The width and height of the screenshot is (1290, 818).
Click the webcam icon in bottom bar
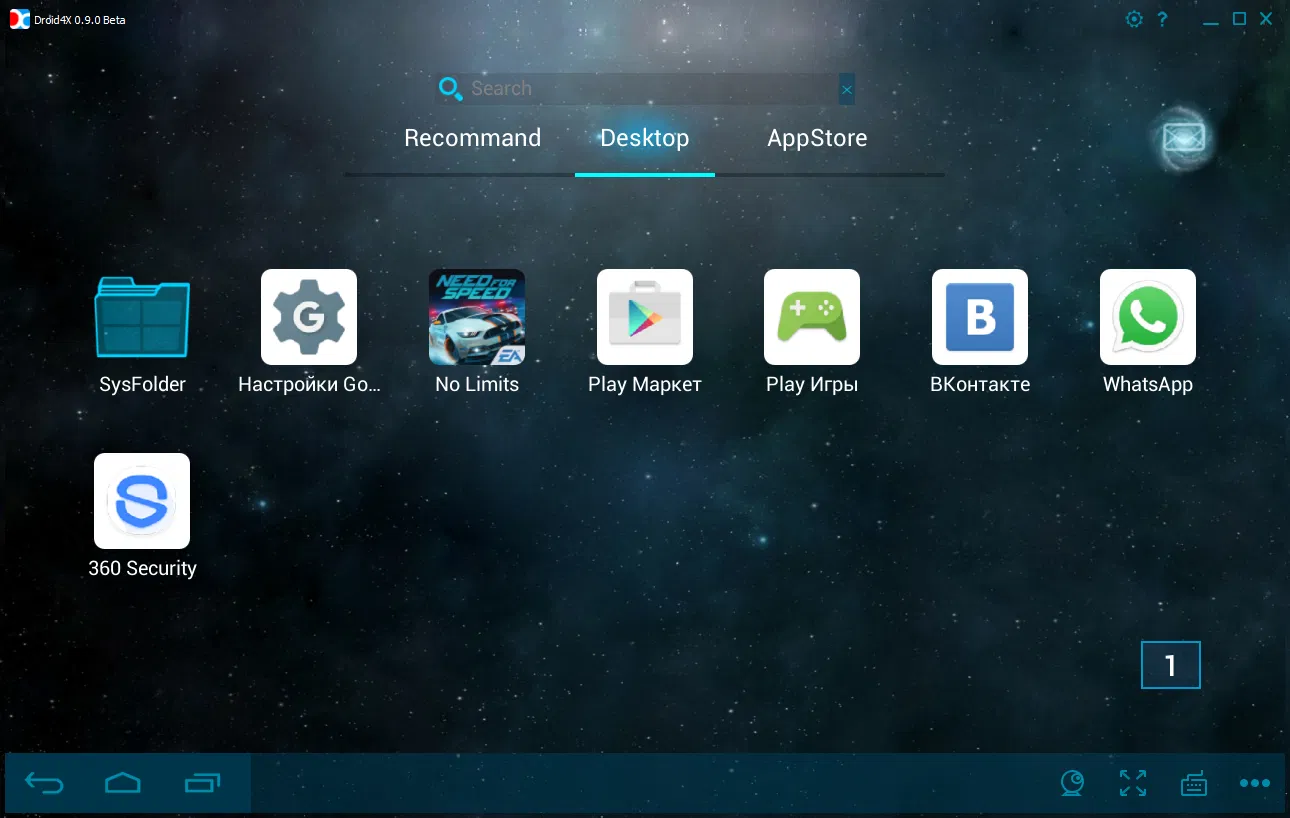[x=1073, y=783]
